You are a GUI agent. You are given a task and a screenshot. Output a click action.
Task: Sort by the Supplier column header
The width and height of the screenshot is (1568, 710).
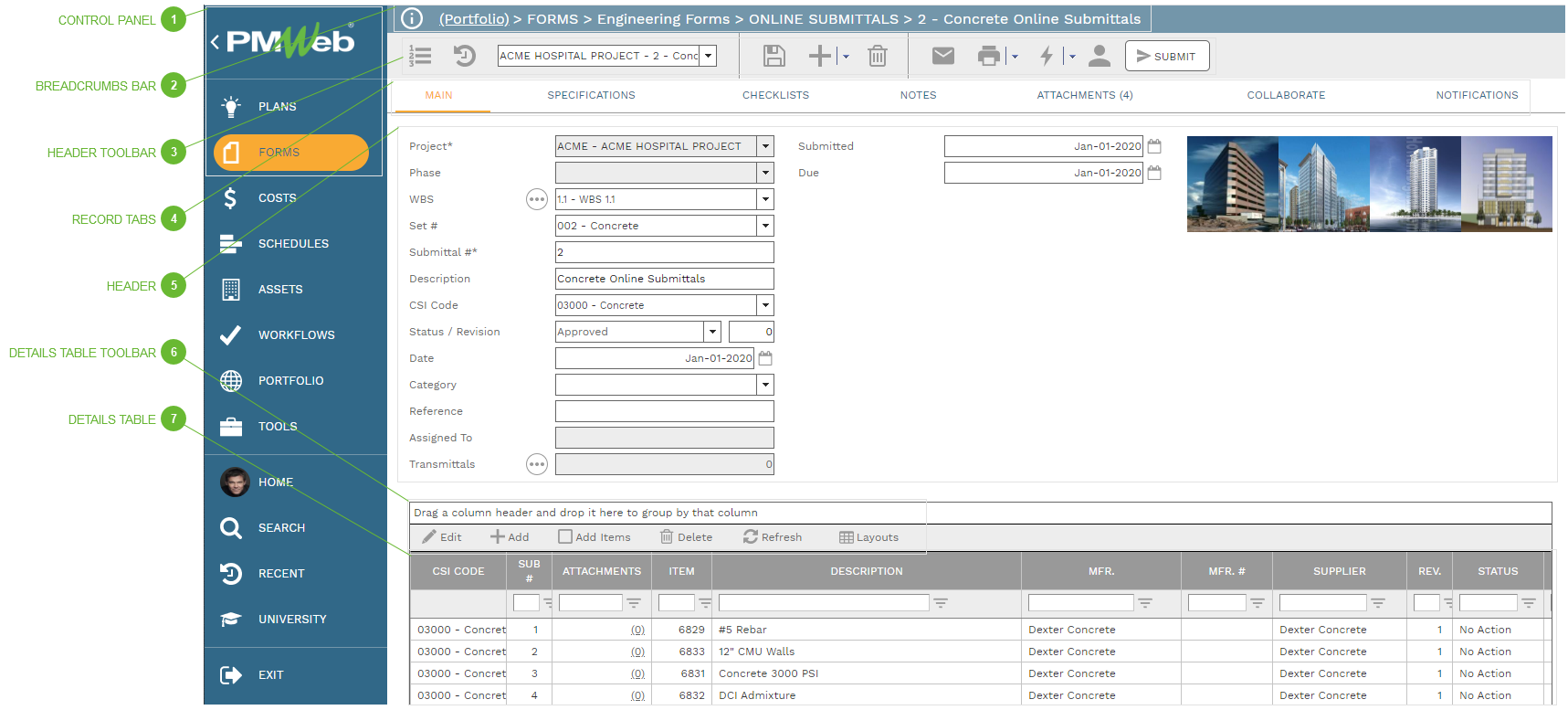point(1339,571)
